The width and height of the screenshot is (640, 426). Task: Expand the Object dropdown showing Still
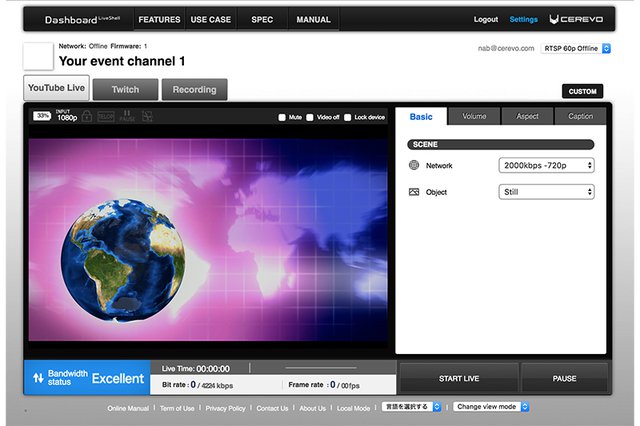[x=546, y=192]
